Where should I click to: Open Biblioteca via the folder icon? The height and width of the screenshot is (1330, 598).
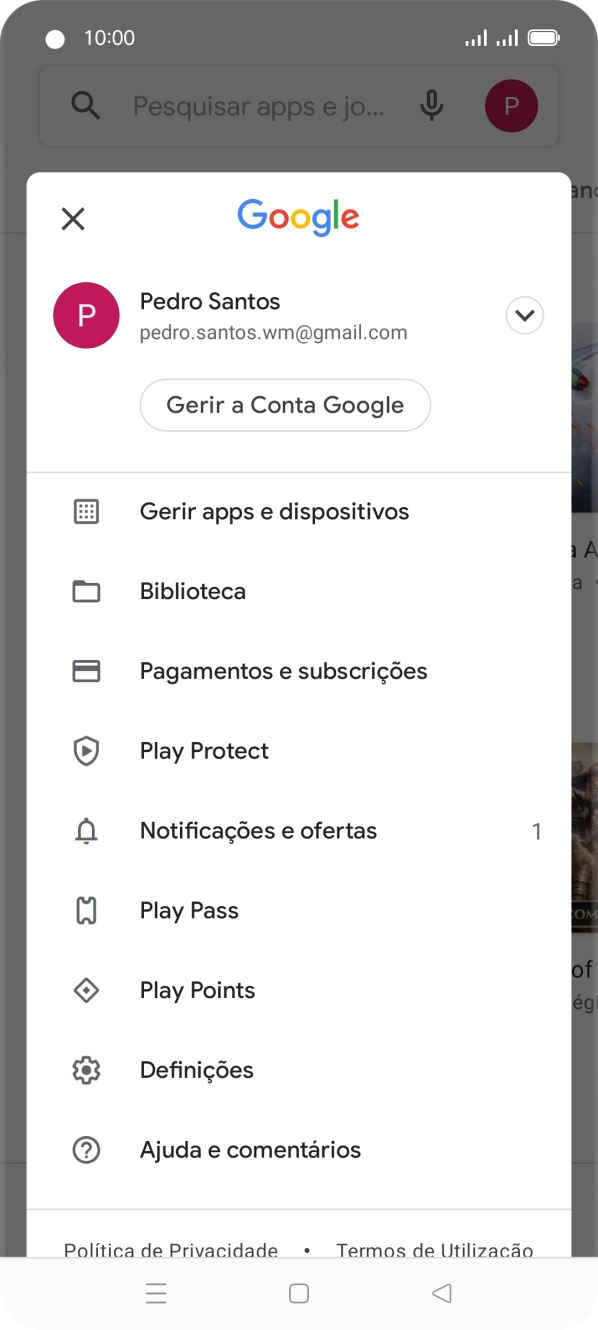pos(87,591)
